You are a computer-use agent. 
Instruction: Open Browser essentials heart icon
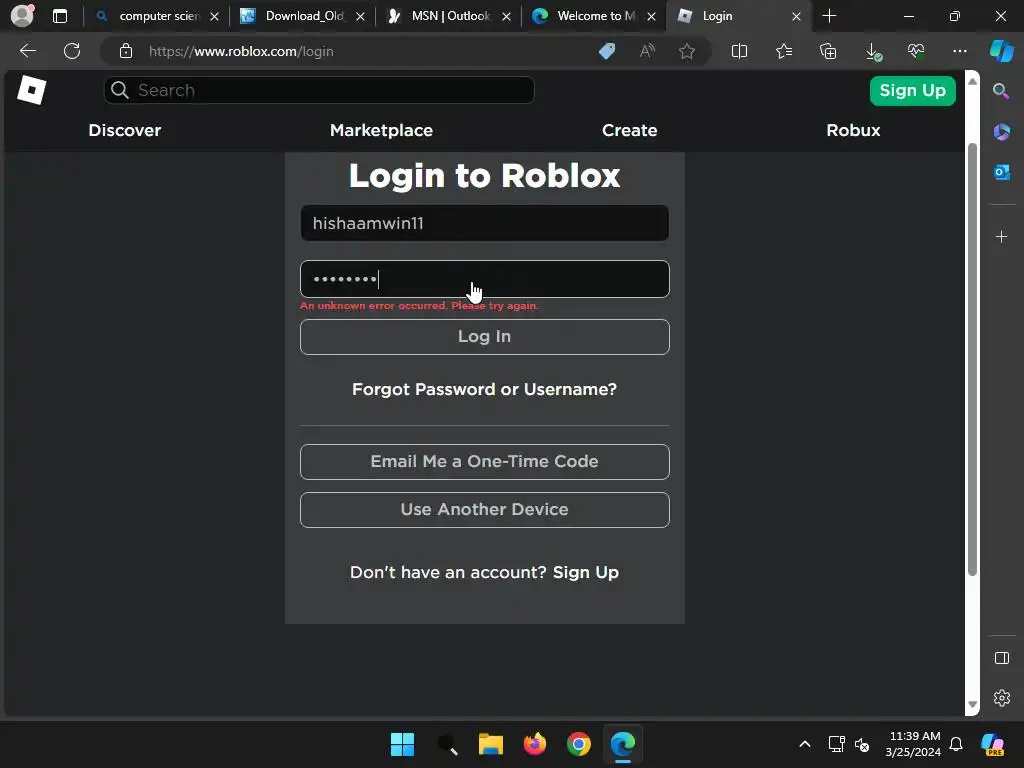click(916, 51)
